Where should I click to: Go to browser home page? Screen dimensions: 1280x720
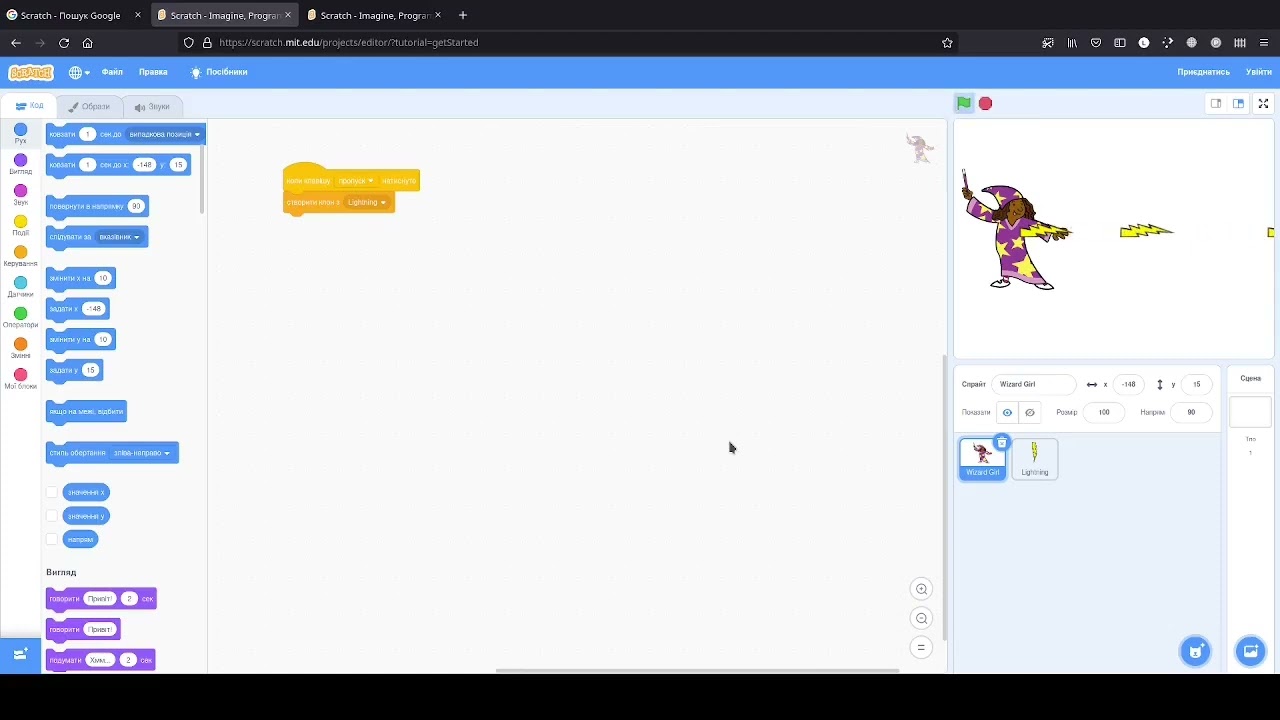88,43
